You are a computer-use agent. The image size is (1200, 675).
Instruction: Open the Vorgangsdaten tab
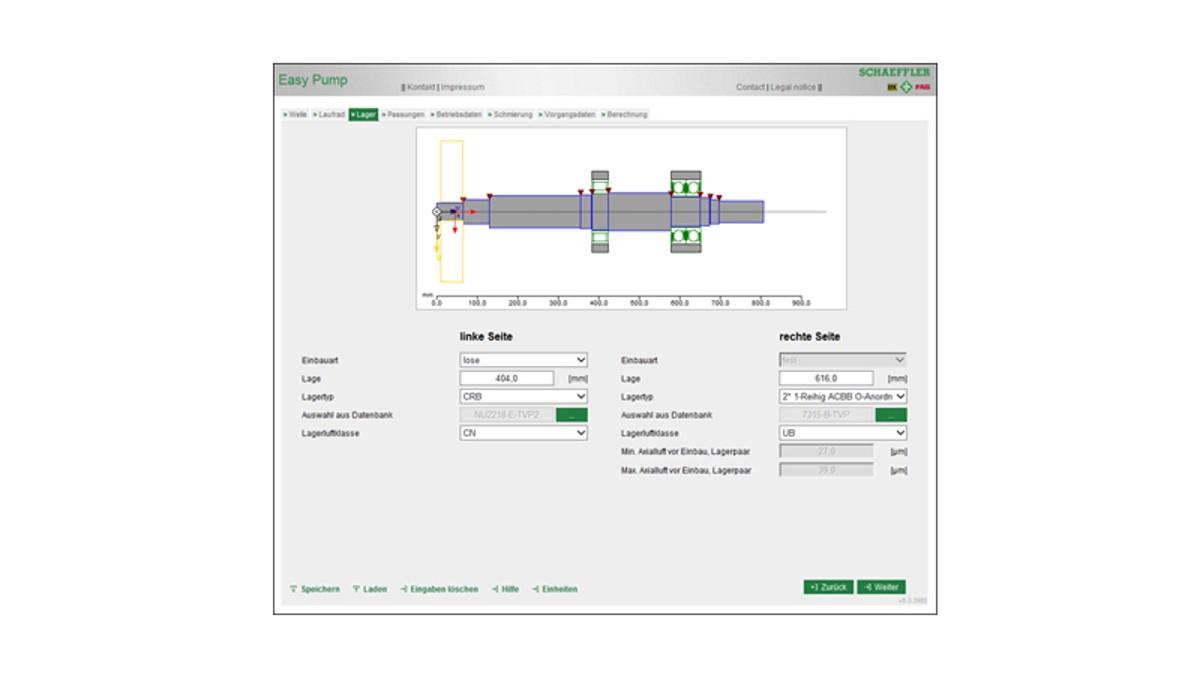pyautogui.click(x=567, y=115)
